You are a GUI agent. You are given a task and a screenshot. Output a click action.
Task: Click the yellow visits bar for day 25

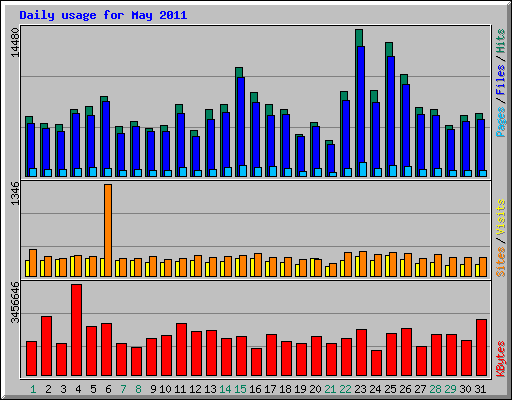(x=387, y=266)
